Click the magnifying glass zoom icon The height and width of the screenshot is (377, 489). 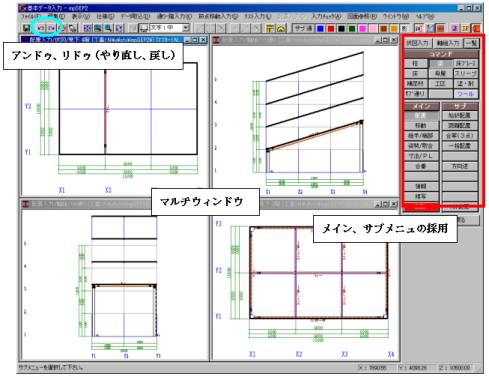pyautogui.click(x=108, y=28)
